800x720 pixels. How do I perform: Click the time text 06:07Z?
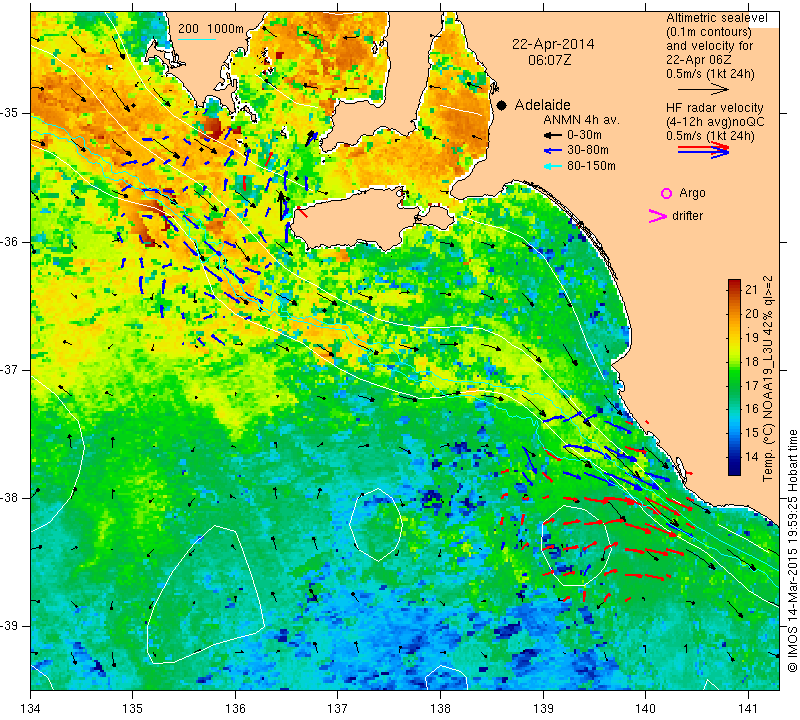click(549, 60)
